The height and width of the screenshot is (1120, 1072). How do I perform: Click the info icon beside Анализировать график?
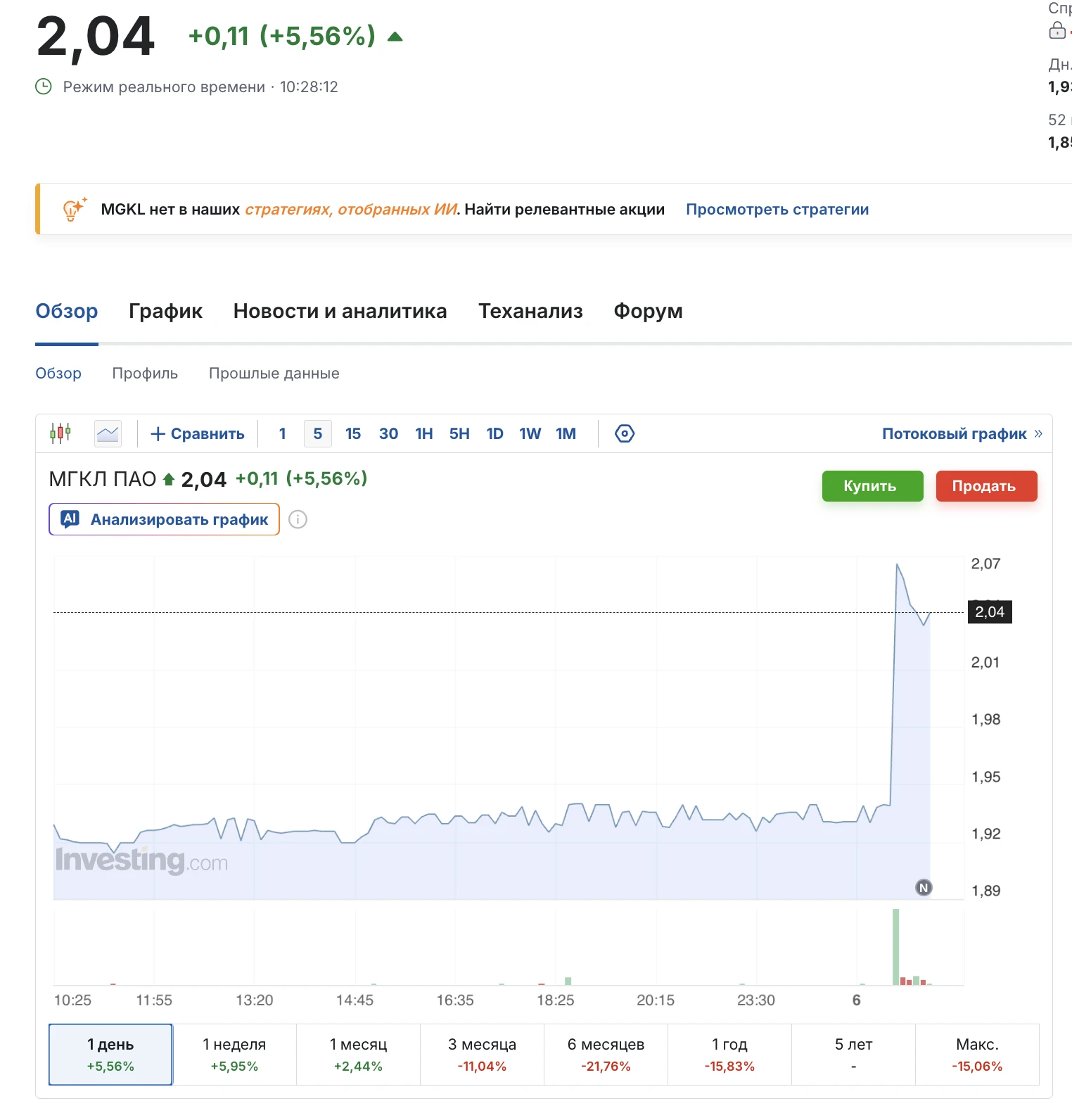click(298, 520)
